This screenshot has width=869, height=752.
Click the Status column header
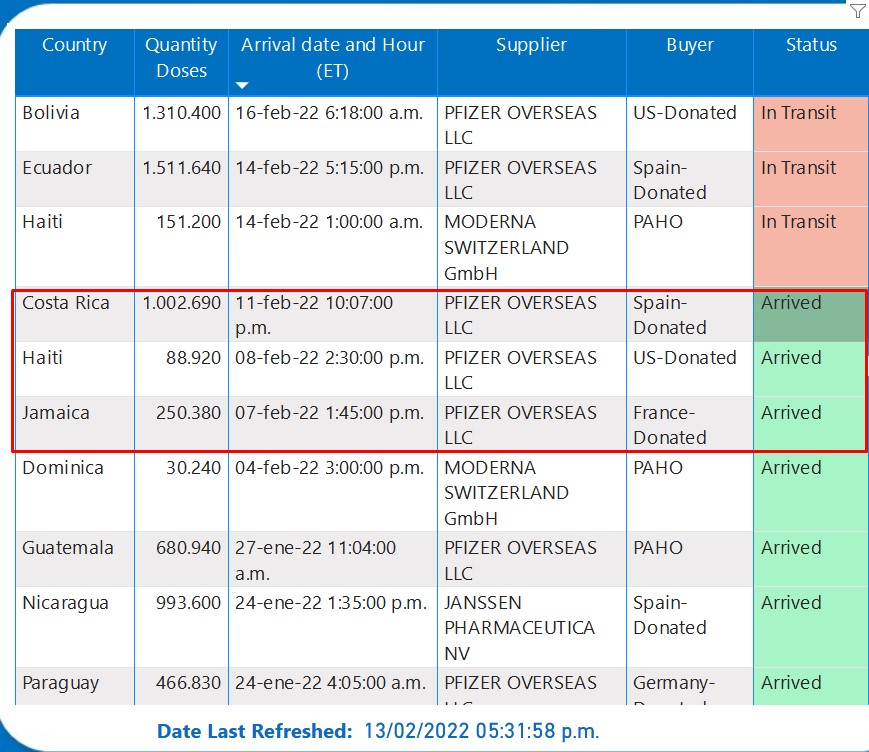[811, 45]
